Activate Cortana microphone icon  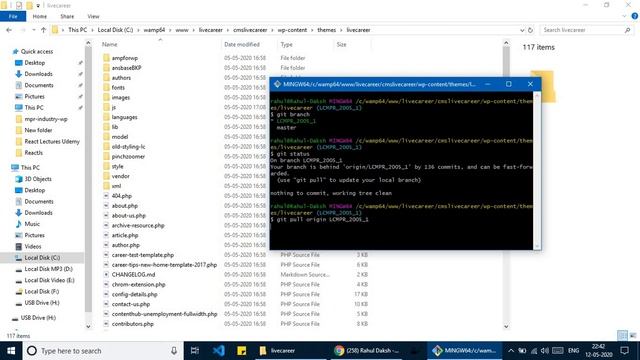pos(174,351)
